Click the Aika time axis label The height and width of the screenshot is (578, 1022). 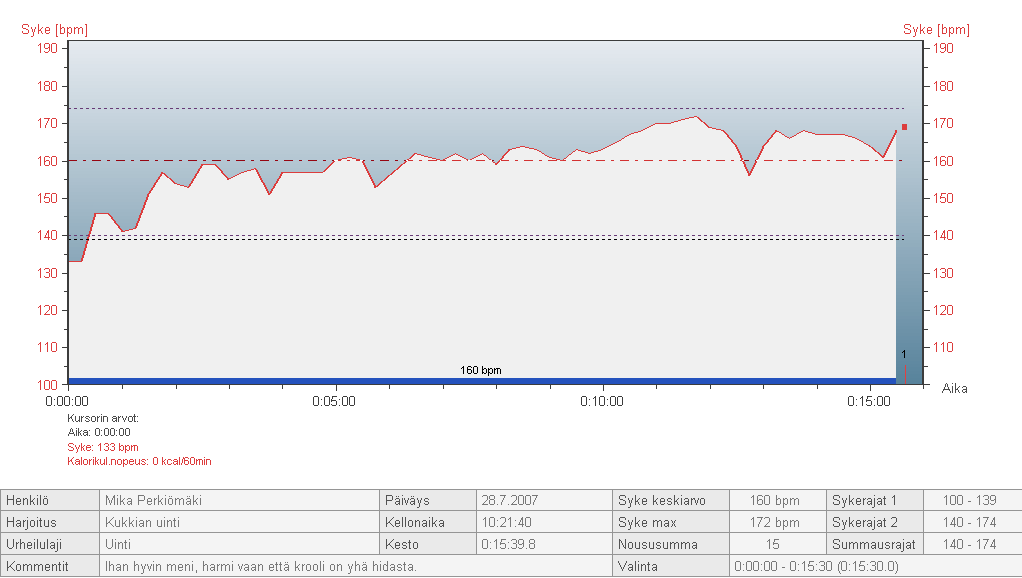[x=954, y=389]
